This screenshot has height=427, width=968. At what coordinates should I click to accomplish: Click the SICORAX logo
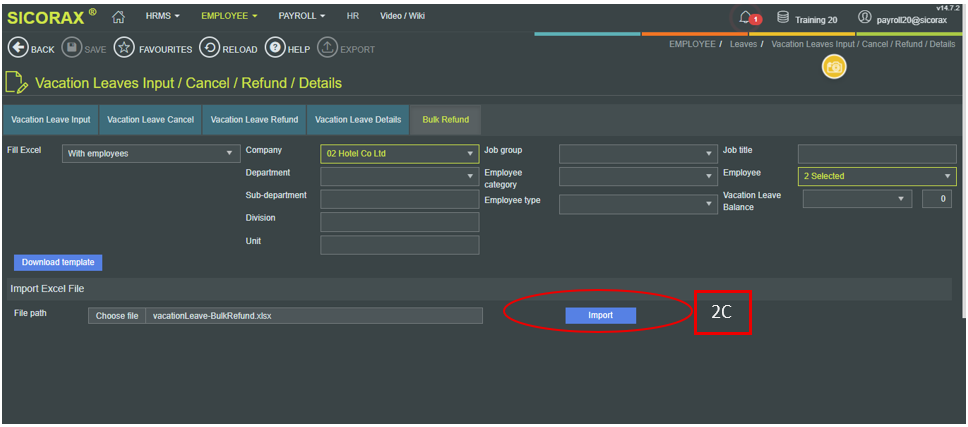(52, 17)
